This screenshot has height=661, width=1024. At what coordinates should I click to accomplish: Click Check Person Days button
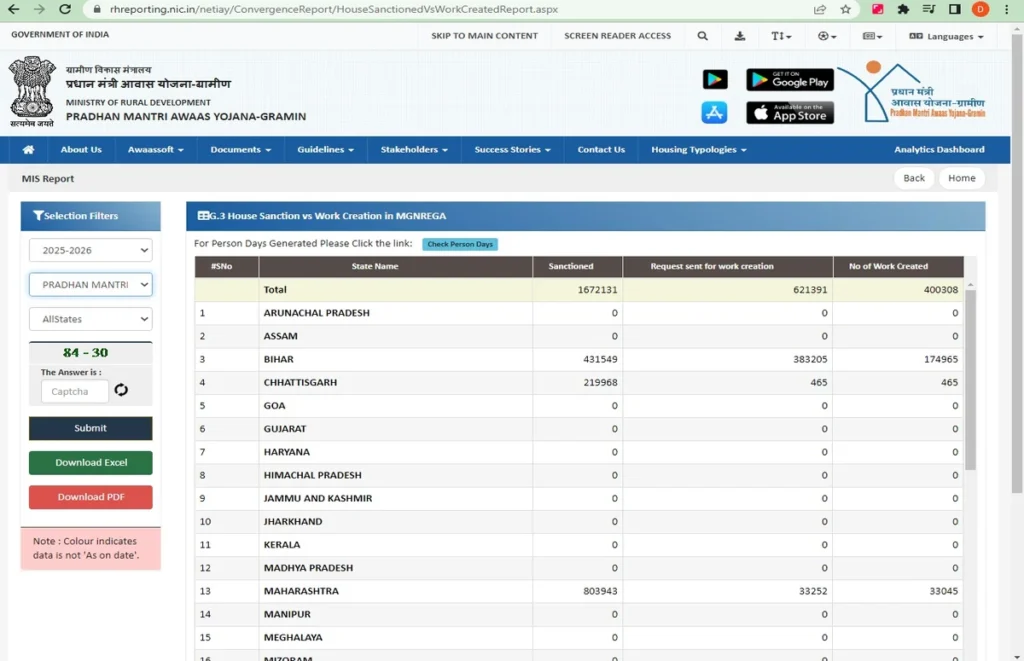click(x=460, y=244)
